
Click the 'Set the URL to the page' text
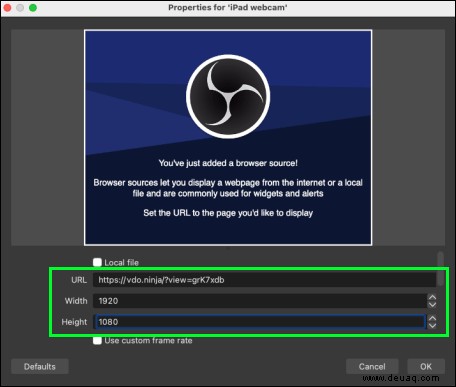(228, 213)
